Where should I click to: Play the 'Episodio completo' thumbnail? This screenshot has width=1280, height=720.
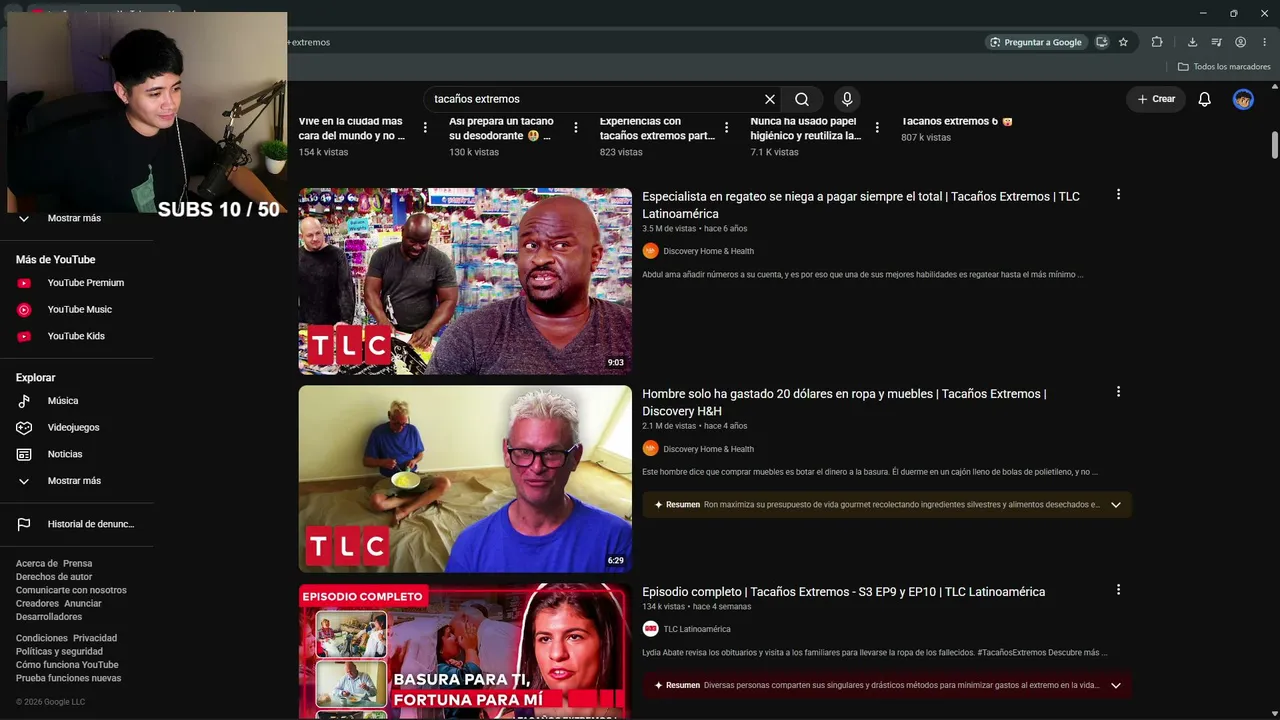click(465, 651)
